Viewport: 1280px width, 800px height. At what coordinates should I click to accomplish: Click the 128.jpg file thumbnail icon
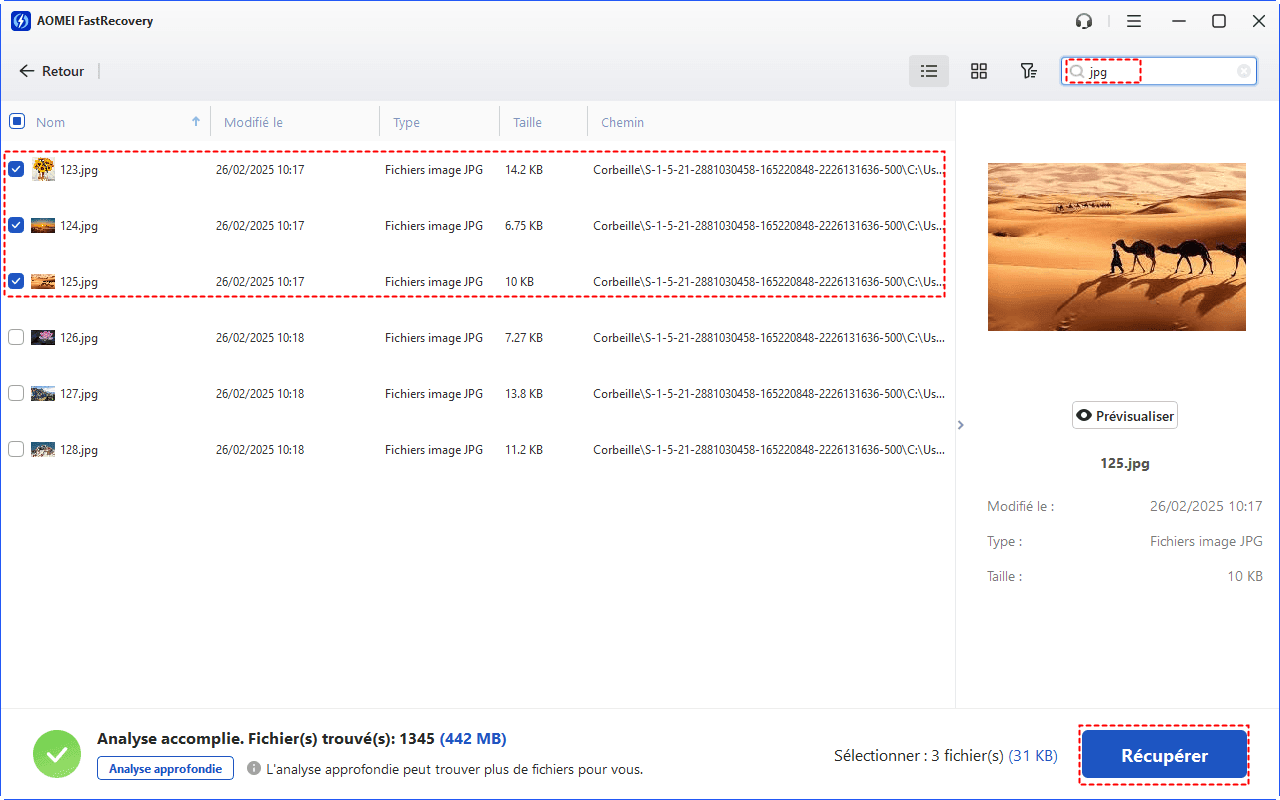[43, 450]
